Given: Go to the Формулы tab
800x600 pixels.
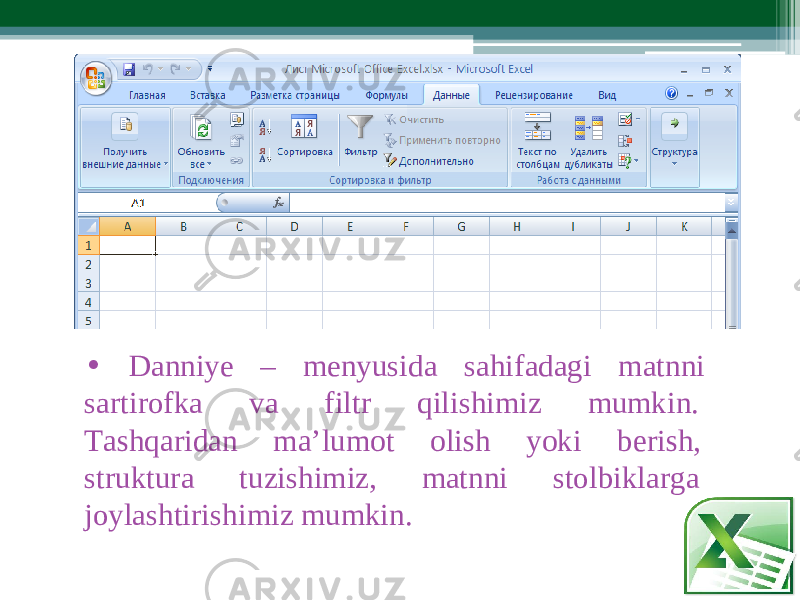Looking at the screenshot, I should [386, 95].
